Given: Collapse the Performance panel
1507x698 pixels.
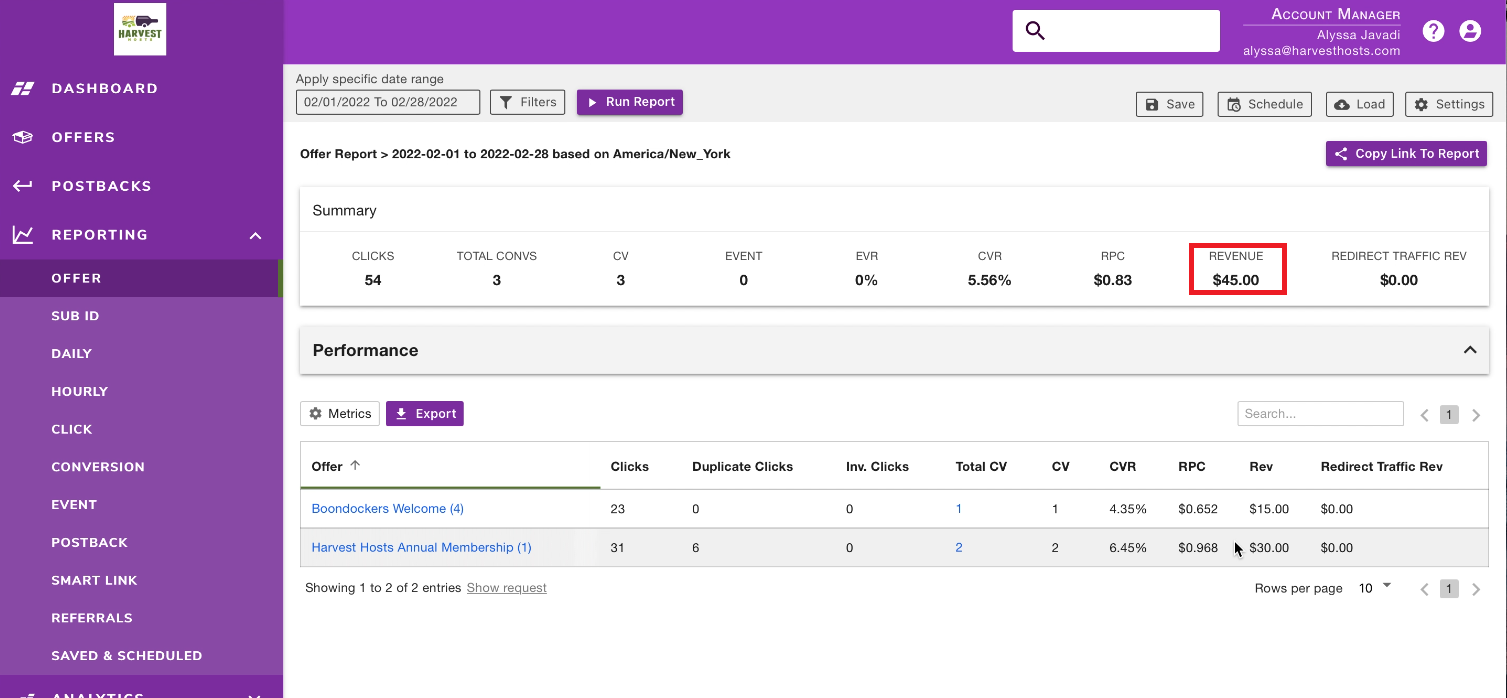Looking at the screenshot, I should click(x=1470, y=350).
